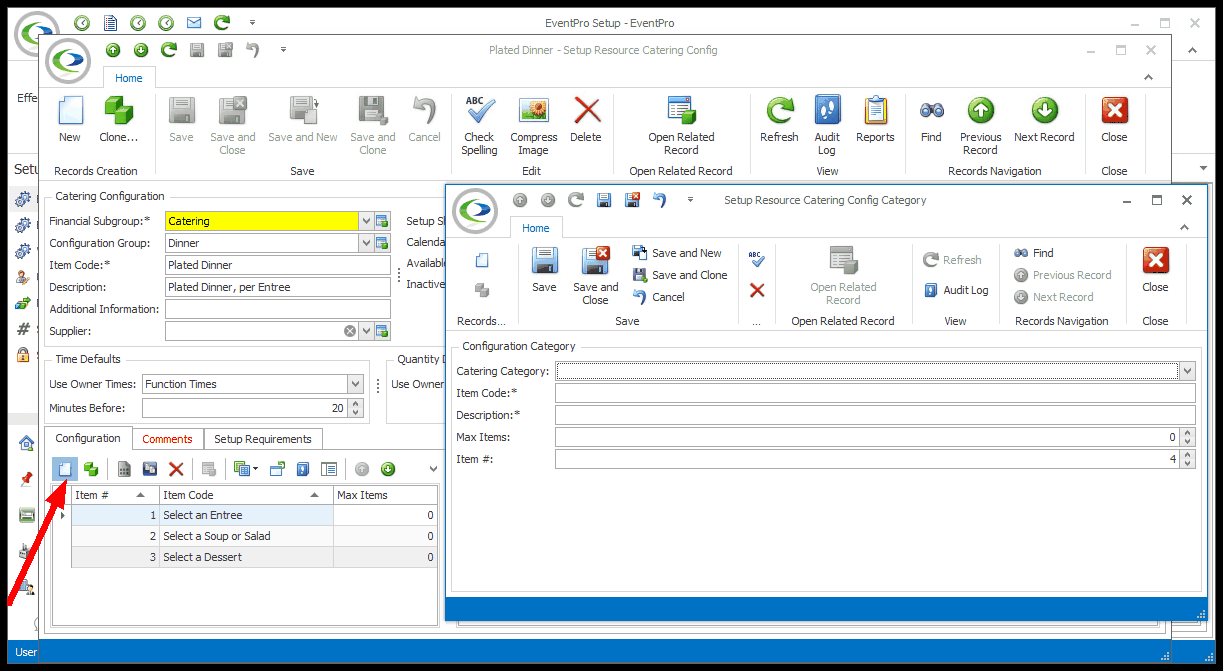The image size is (1223, 671).
Task: Open quick access customize dropdown in Config Category
Action: point(689,200)
